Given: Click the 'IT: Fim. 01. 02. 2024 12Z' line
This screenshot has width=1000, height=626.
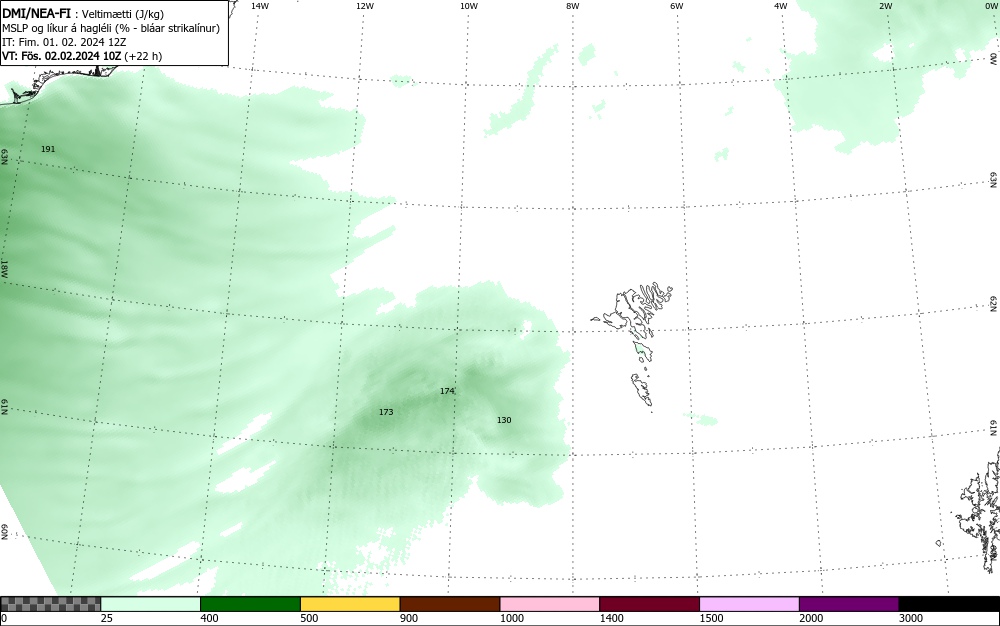Looking at the screenshot, I should click(64, 42).
